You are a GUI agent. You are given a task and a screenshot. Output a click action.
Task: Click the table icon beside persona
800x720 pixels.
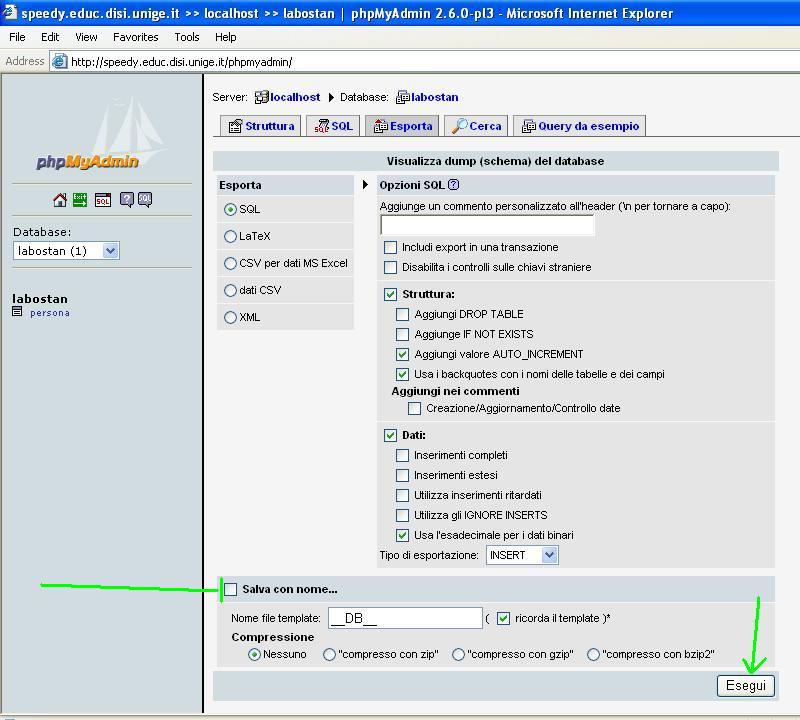click(17, 312)
